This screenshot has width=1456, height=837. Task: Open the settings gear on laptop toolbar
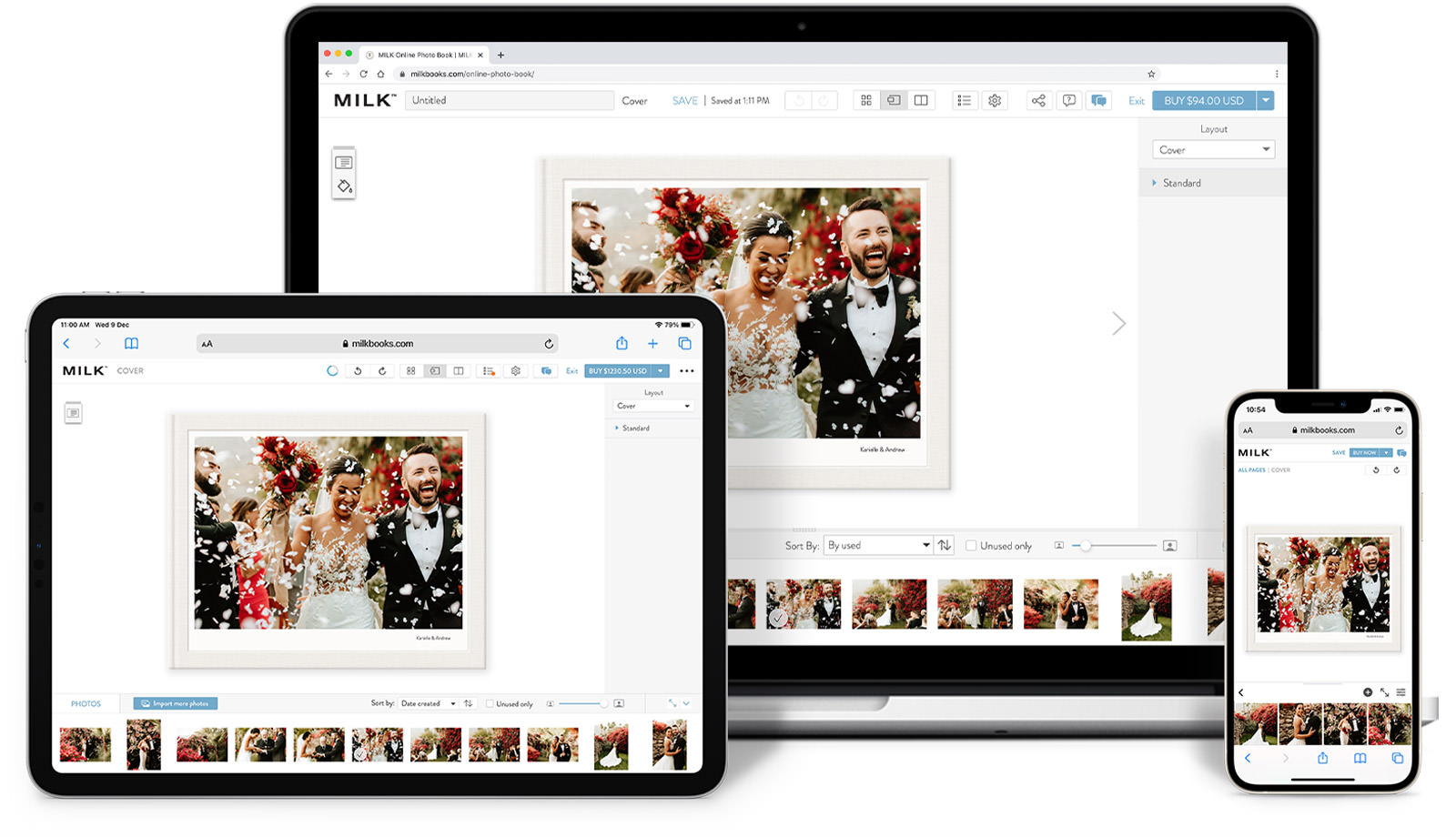pyautogui.click(x=995, y=100)
